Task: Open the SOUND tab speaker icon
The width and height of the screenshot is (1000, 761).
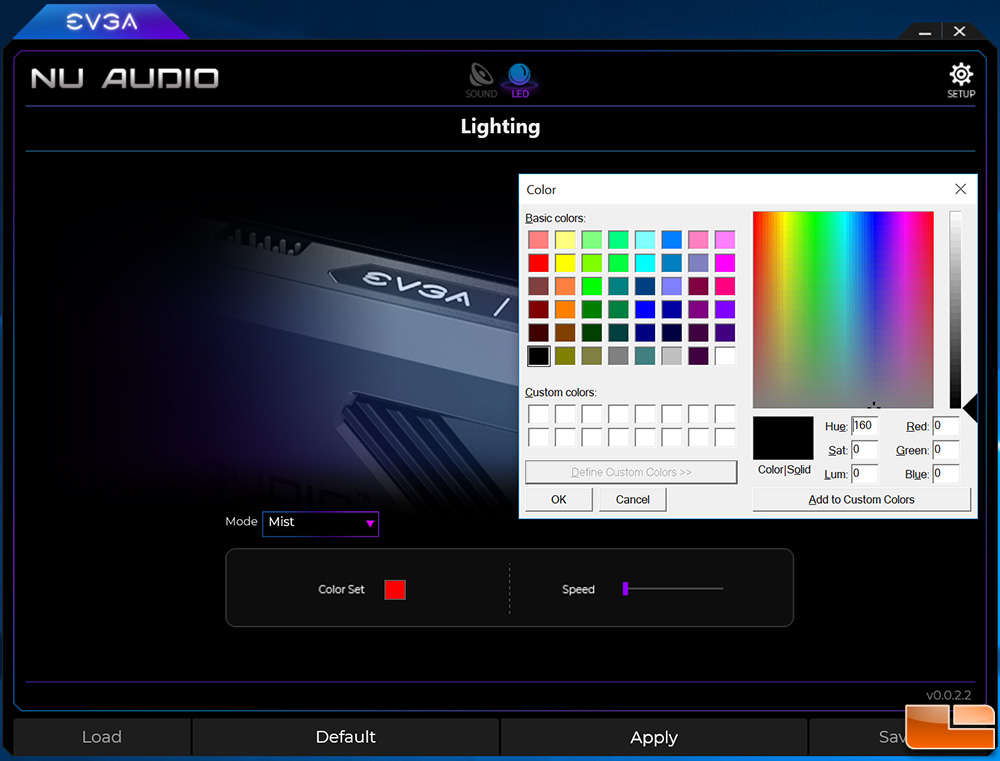Action: (481, 80)
